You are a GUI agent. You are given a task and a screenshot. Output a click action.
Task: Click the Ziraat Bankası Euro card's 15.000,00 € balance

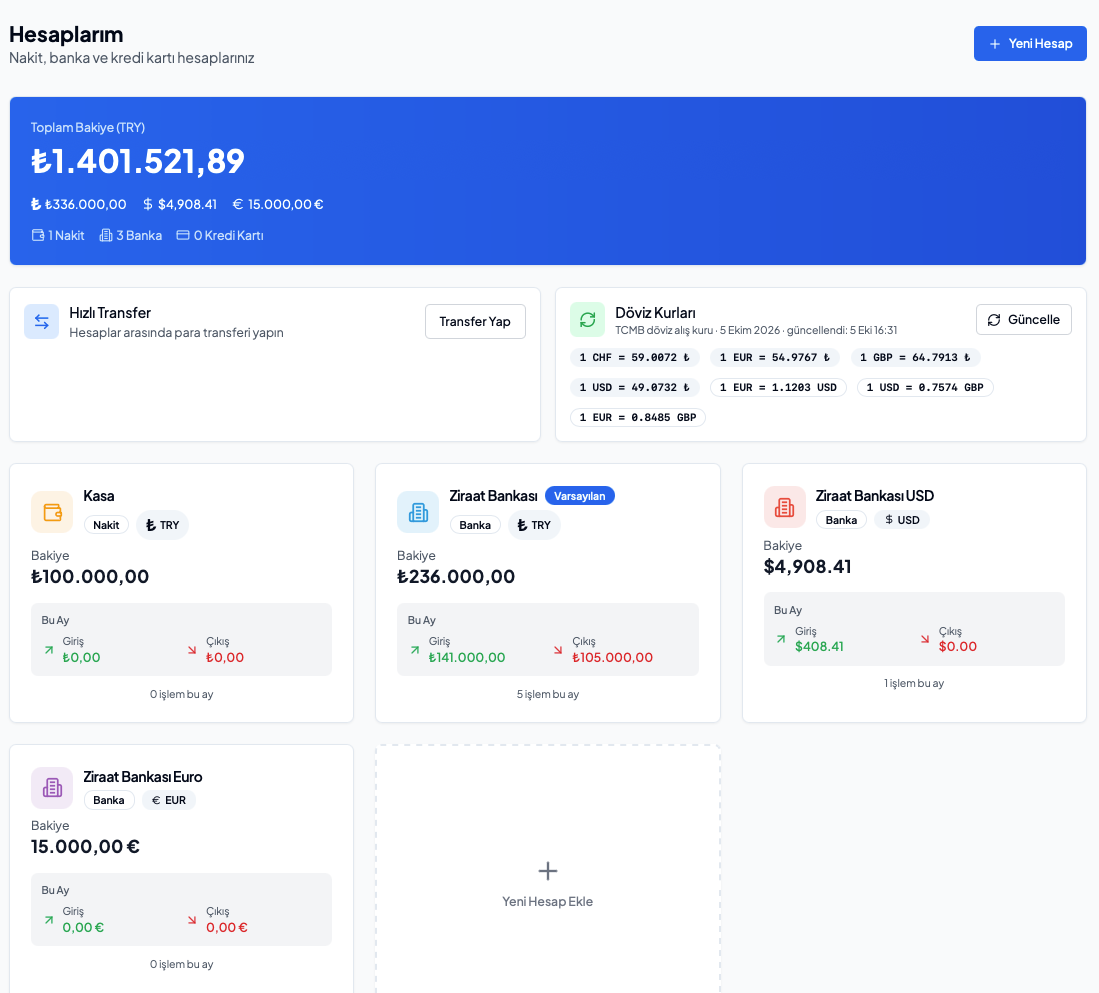pyautogui.click(x=86, y=847)
